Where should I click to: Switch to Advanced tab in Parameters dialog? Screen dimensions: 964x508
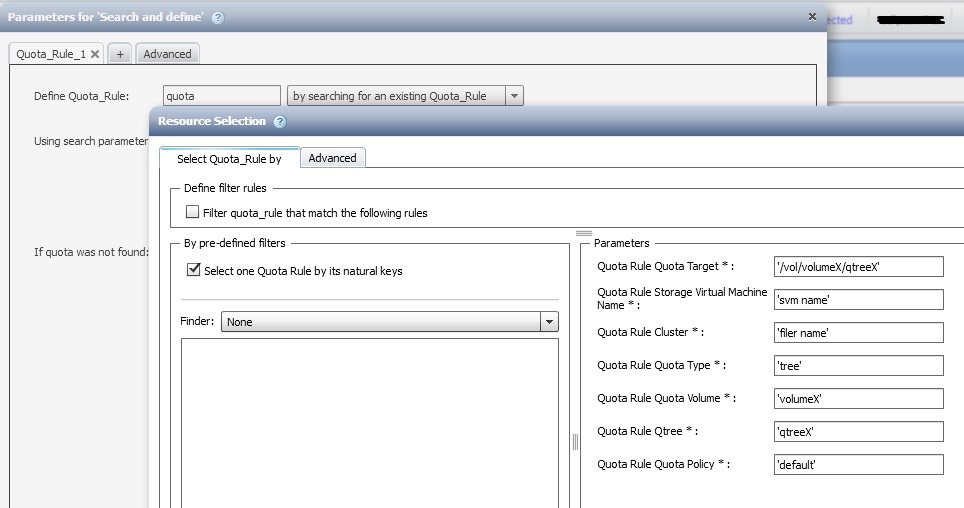coord(167,54)
